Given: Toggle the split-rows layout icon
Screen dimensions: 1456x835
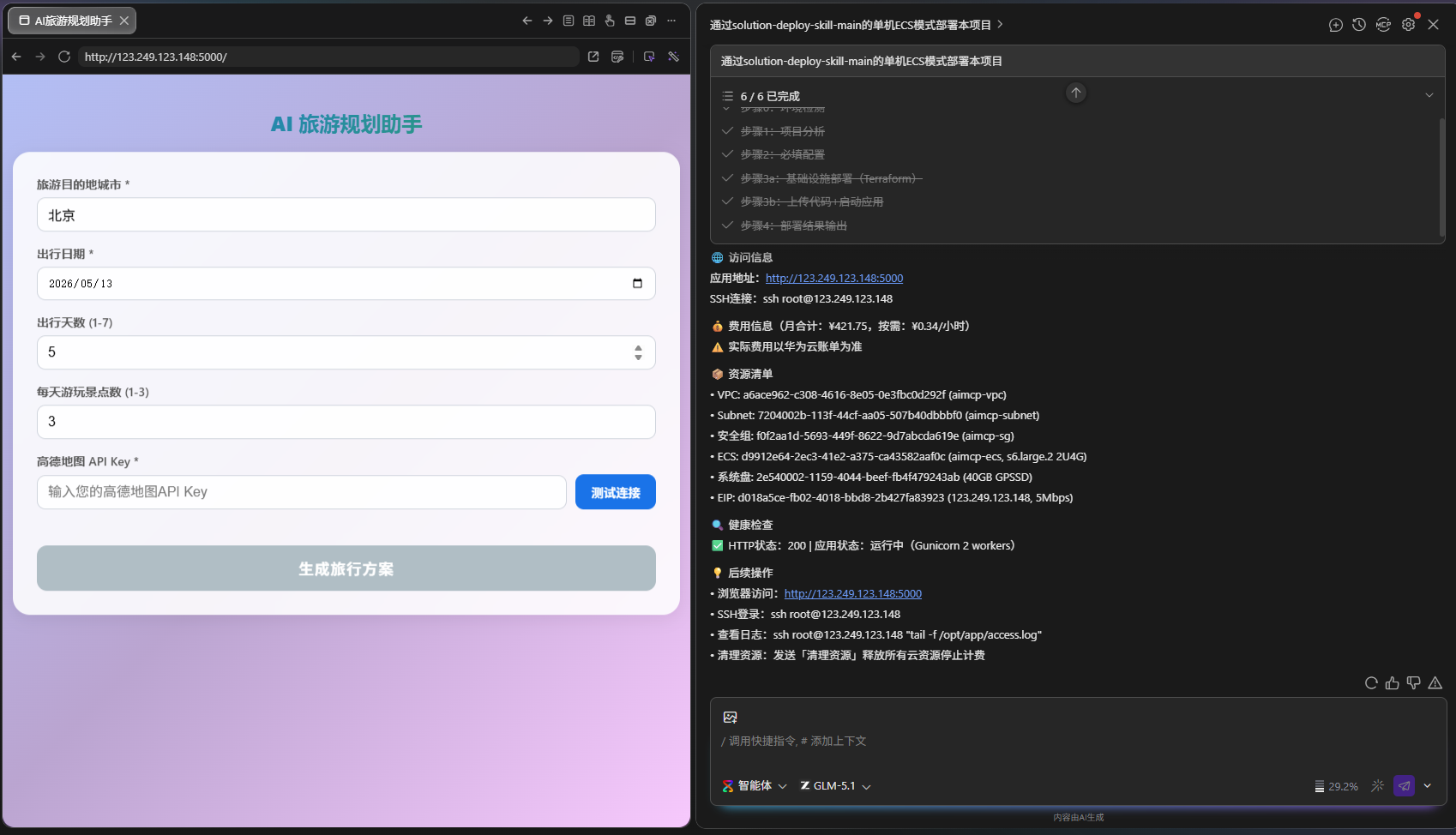Looking at the screenshot, I should click(x=630, y=21).
